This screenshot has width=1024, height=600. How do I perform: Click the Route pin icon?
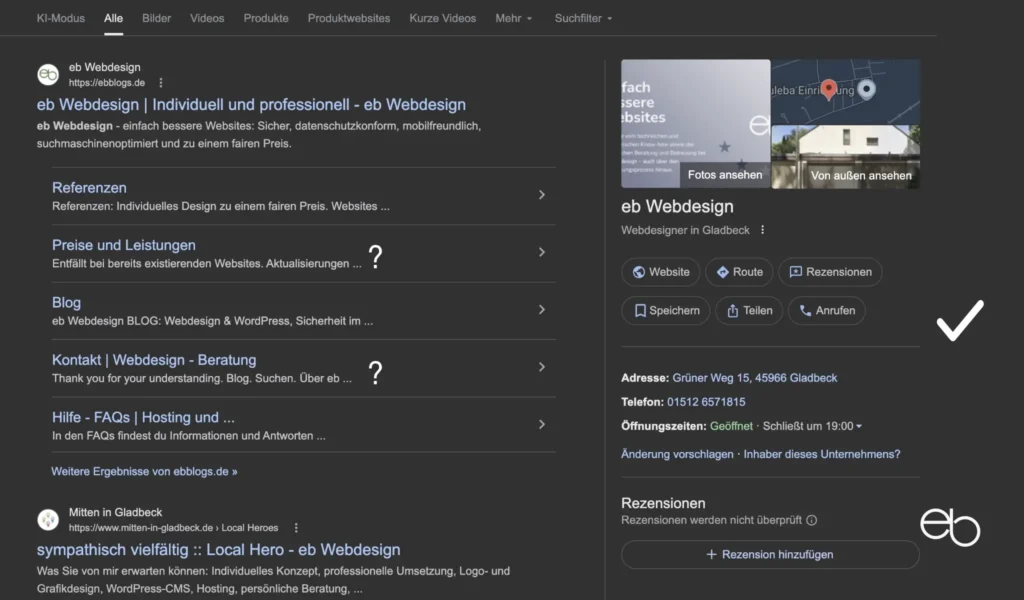click(x=723, y=271)
